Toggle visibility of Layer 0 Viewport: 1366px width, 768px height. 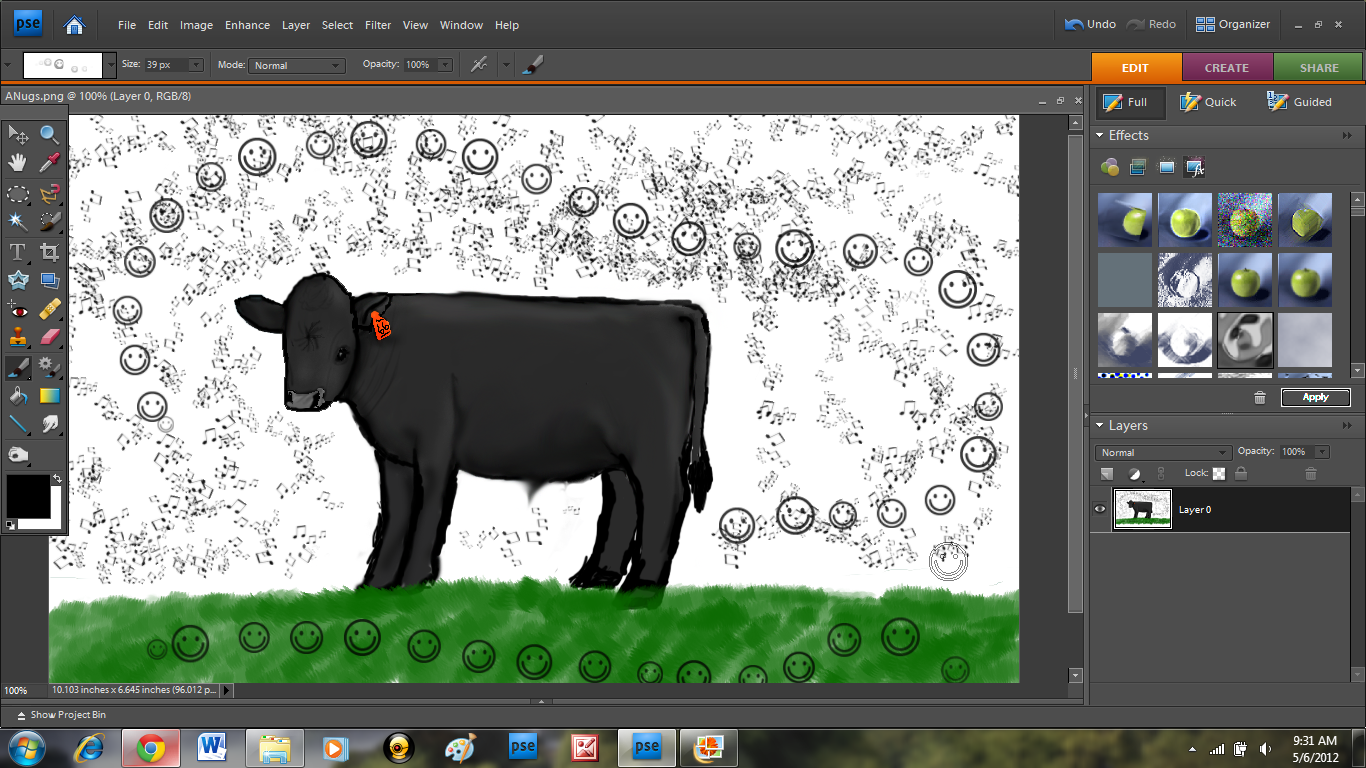pyautogui.click(x=1100, y=509)
